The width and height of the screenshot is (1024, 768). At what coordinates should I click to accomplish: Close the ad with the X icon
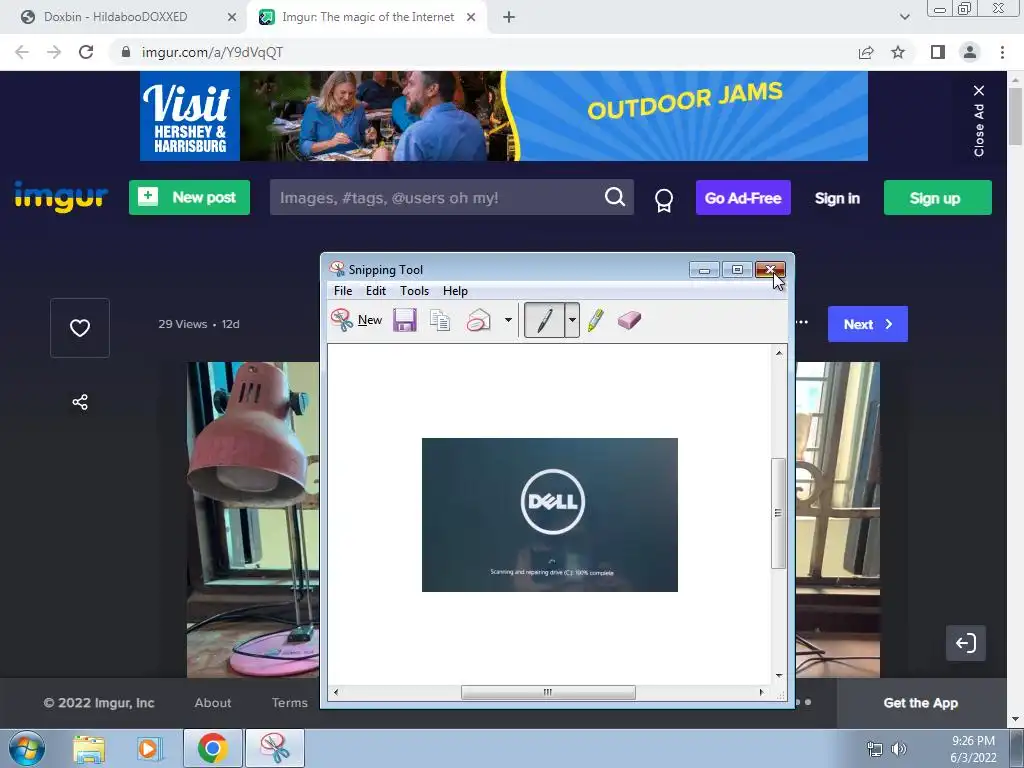point(978,91)
